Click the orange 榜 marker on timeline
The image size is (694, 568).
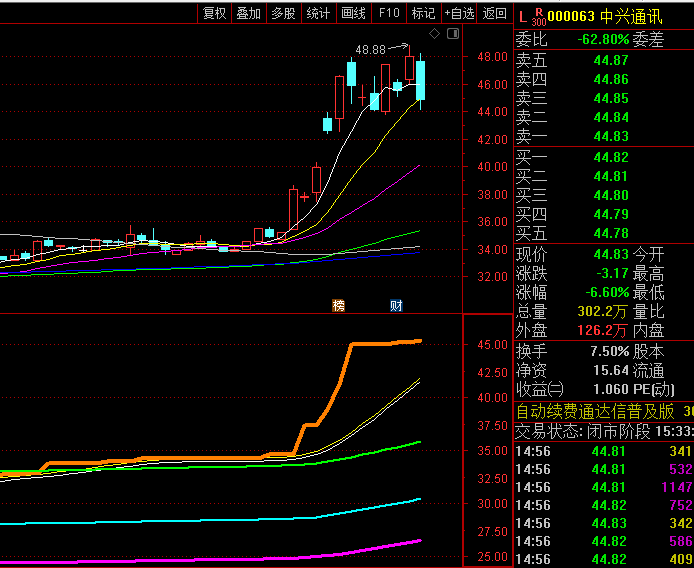tap(338, 305)
